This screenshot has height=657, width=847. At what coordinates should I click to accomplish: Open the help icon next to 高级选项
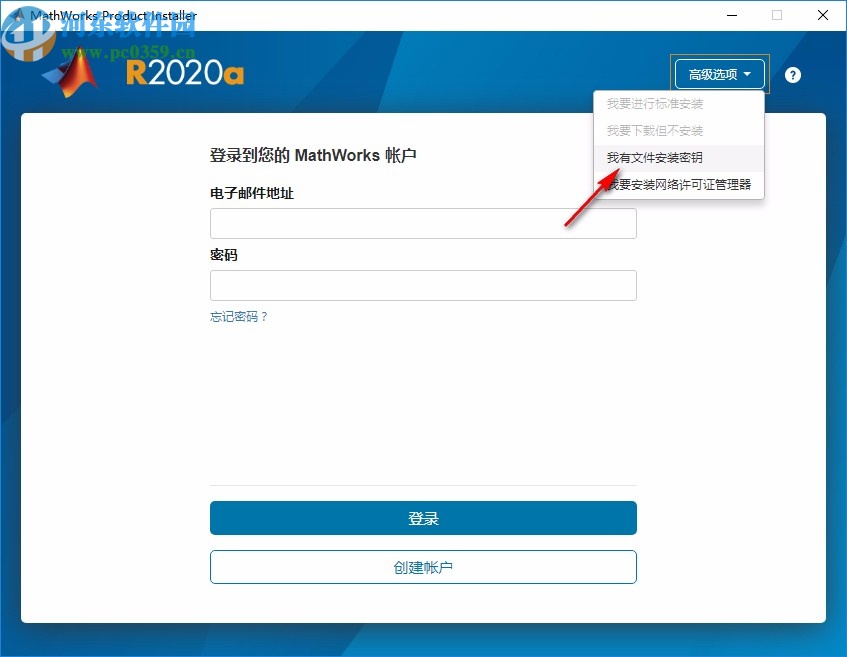click(792, 75)
